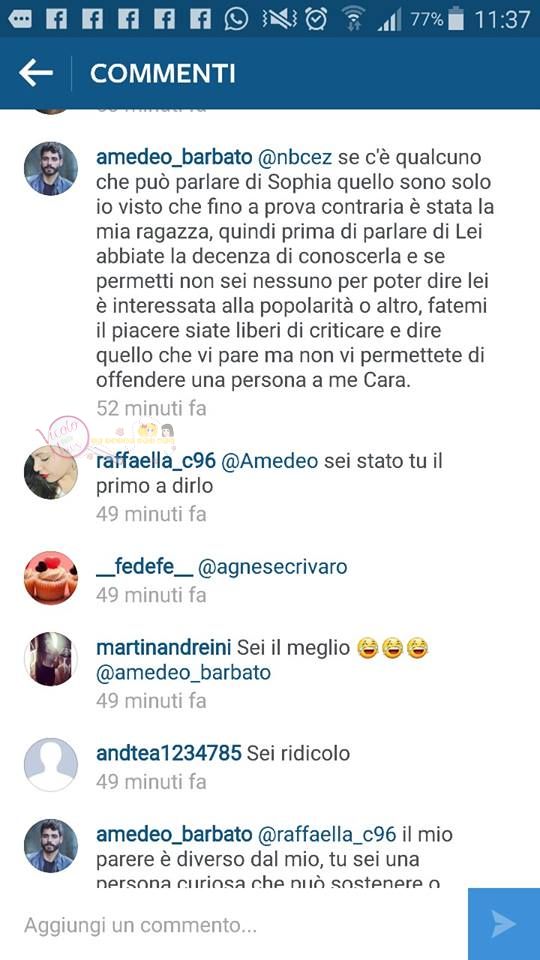Tap the back arrow in Commenti header
Viewport: 540px width, 960px height.
[x=36, y=73]
